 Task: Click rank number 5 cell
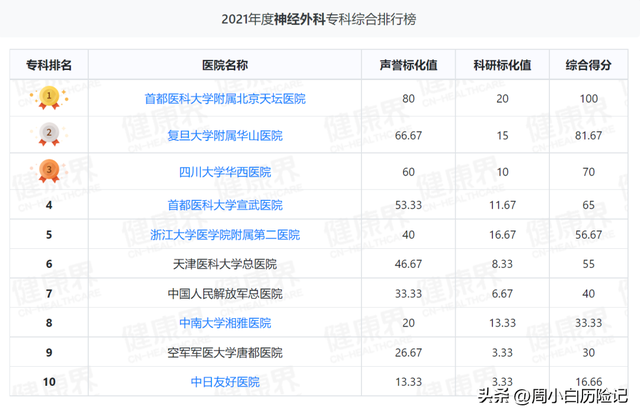click(x=49, y=235)
